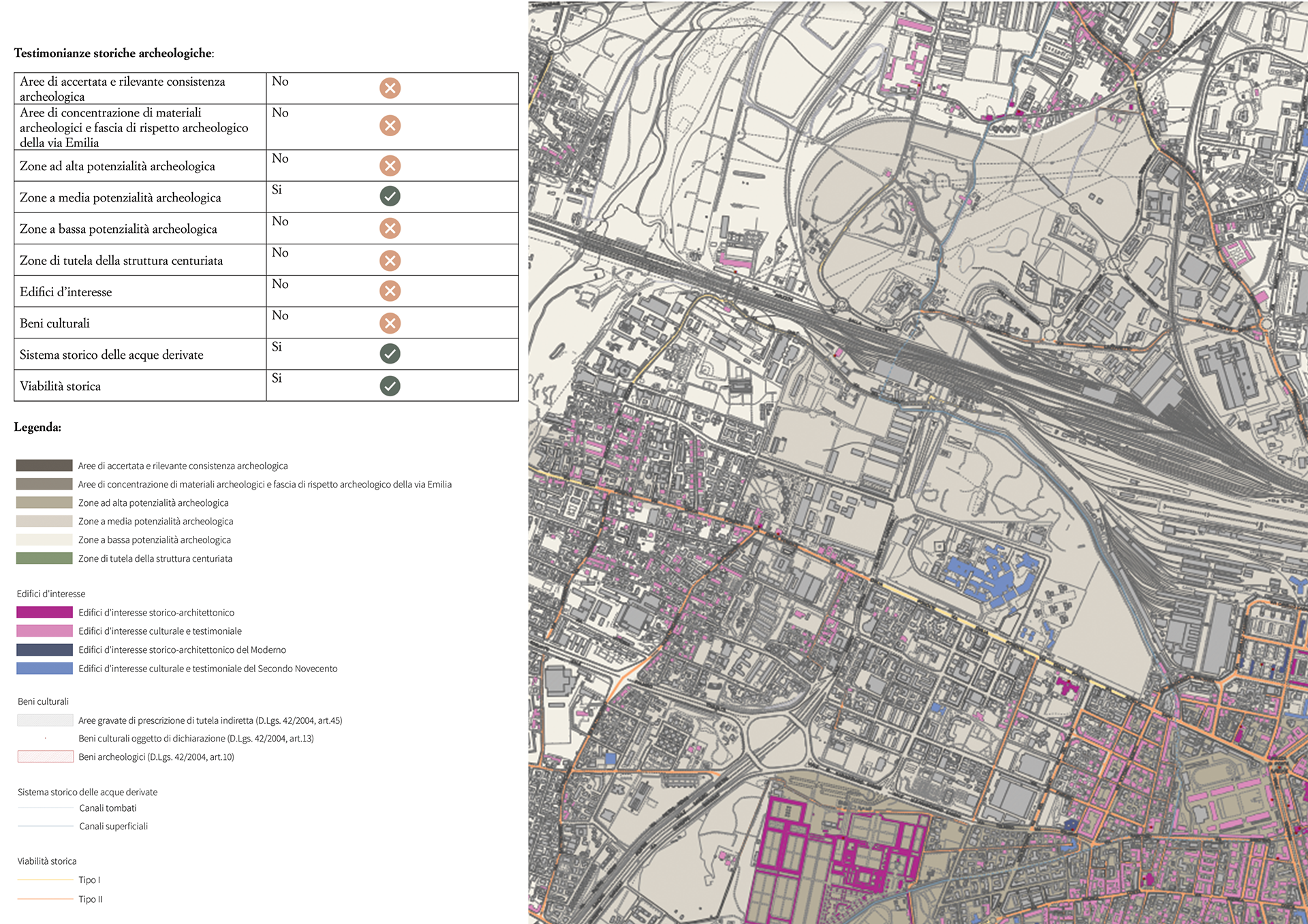Click the checkmark icon for Zone a media potenzialità
Image resolution: width=1308 pixels, height=924 pixels.
390,196
